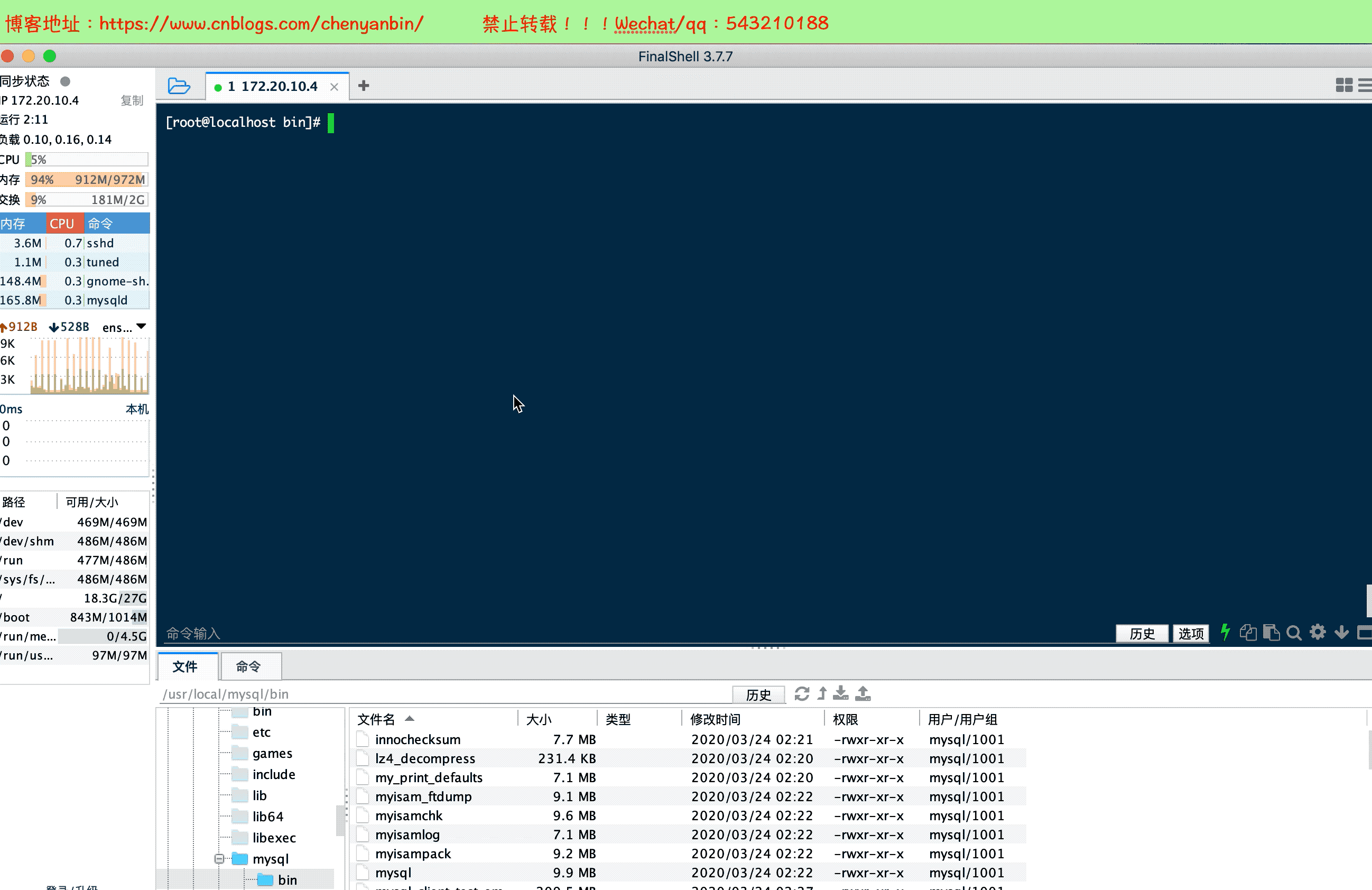Viewport: 1372px width, 890px height.
Task: Sort processes by CPU column
Action: pos(64,223)
